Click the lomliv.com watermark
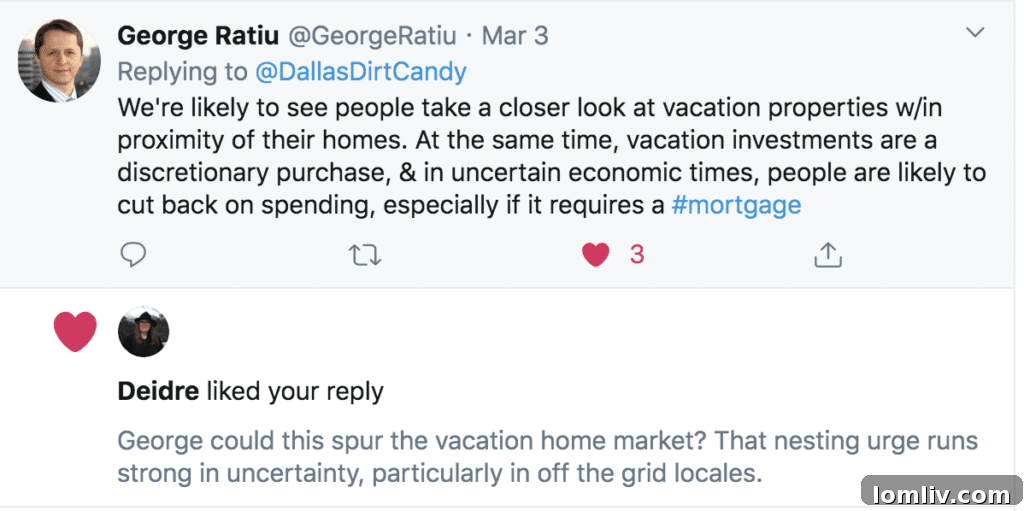The height and width of the screenshot is (511, 1024). pos(941,493)
